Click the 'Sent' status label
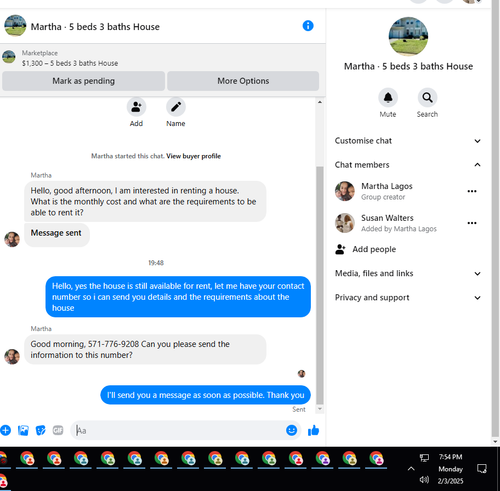 pyautogui.click(x=299, y=409)
